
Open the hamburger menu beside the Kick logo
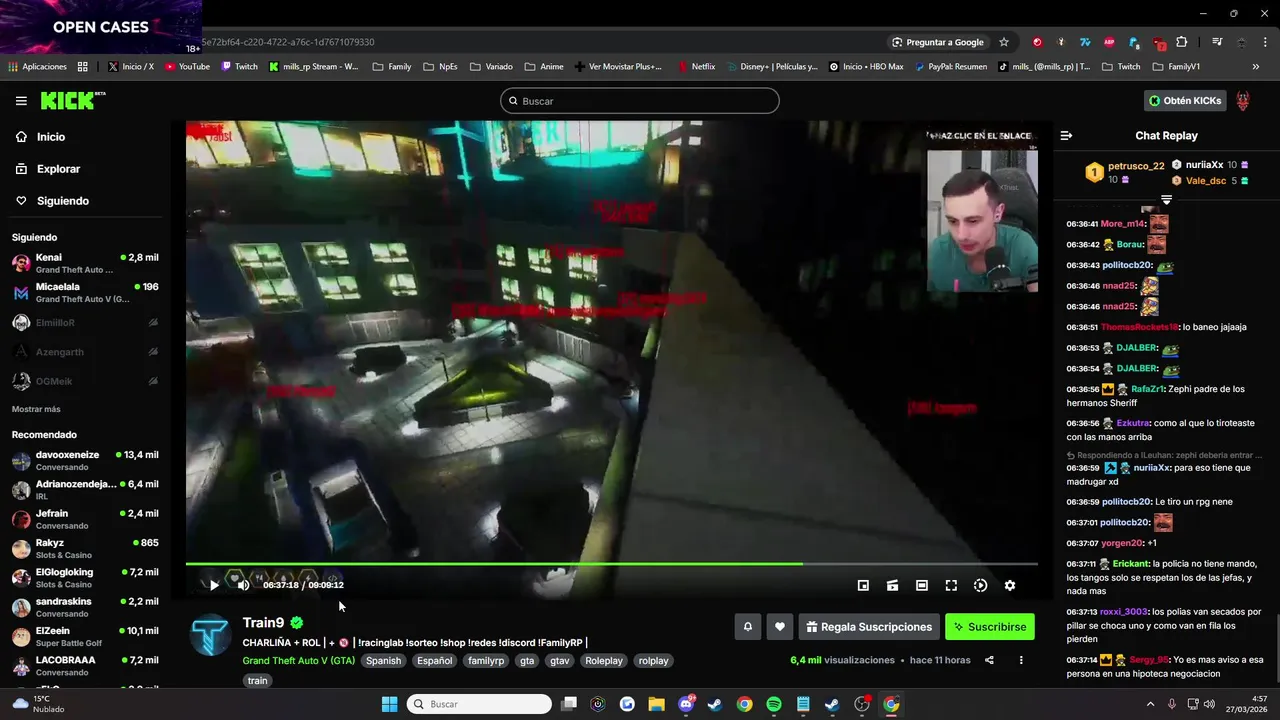point(21,101)
